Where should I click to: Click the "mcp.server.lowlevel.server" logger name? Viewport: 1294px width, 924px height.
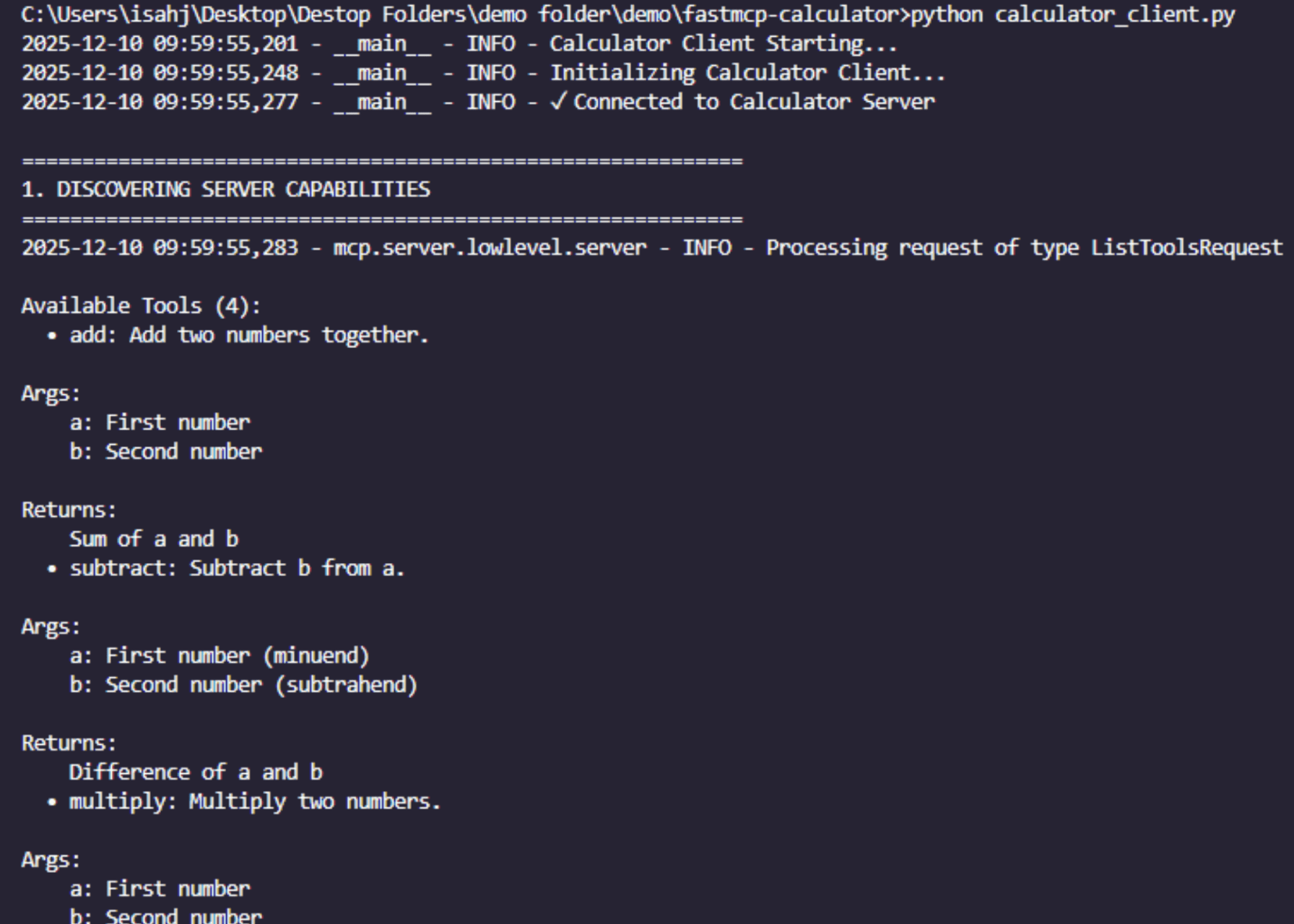(x=490, y=248)
